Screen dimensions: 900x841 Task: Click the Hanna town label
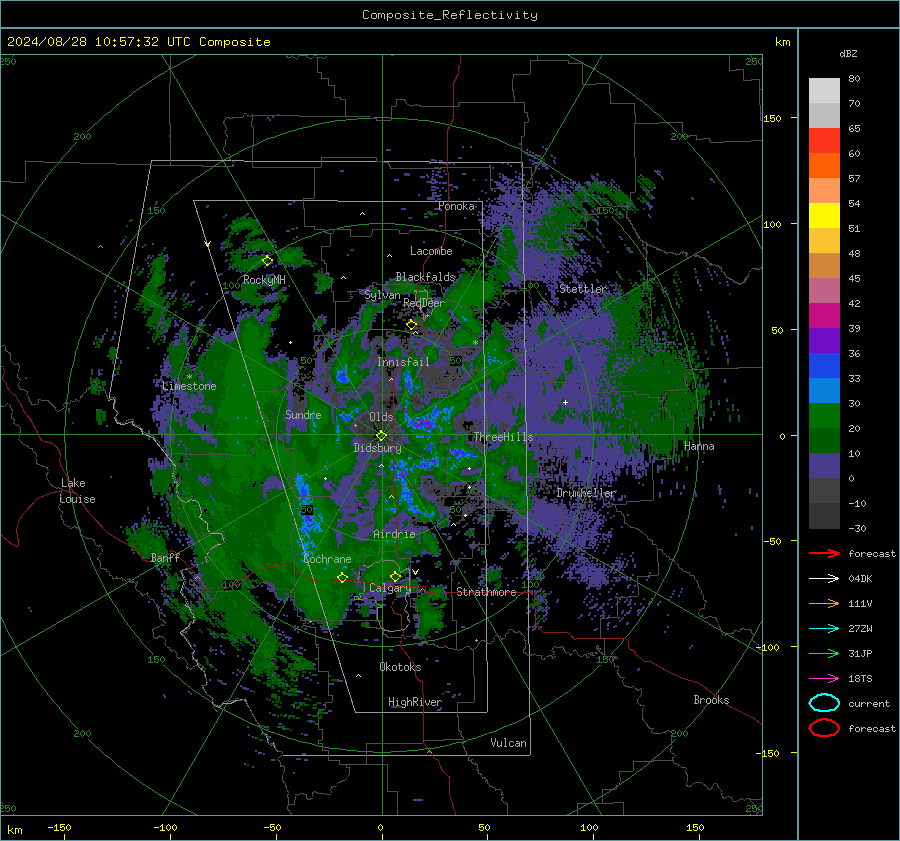pyautogui.click(x=699, y=446)
